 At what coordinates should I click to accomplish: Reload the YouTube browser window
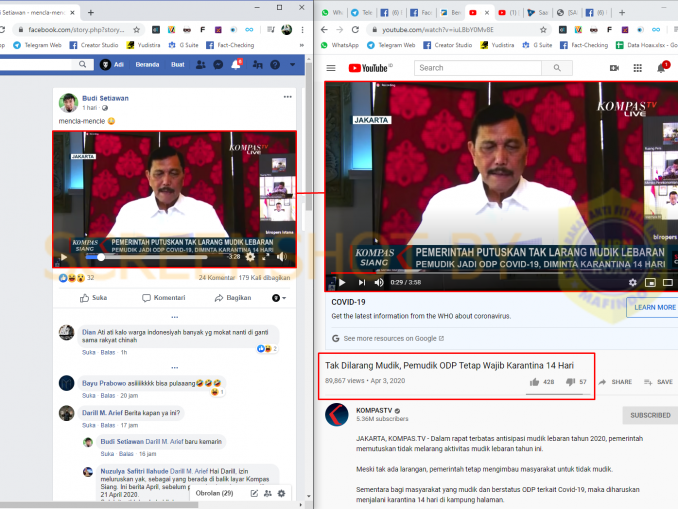click(x=355, y=30)
